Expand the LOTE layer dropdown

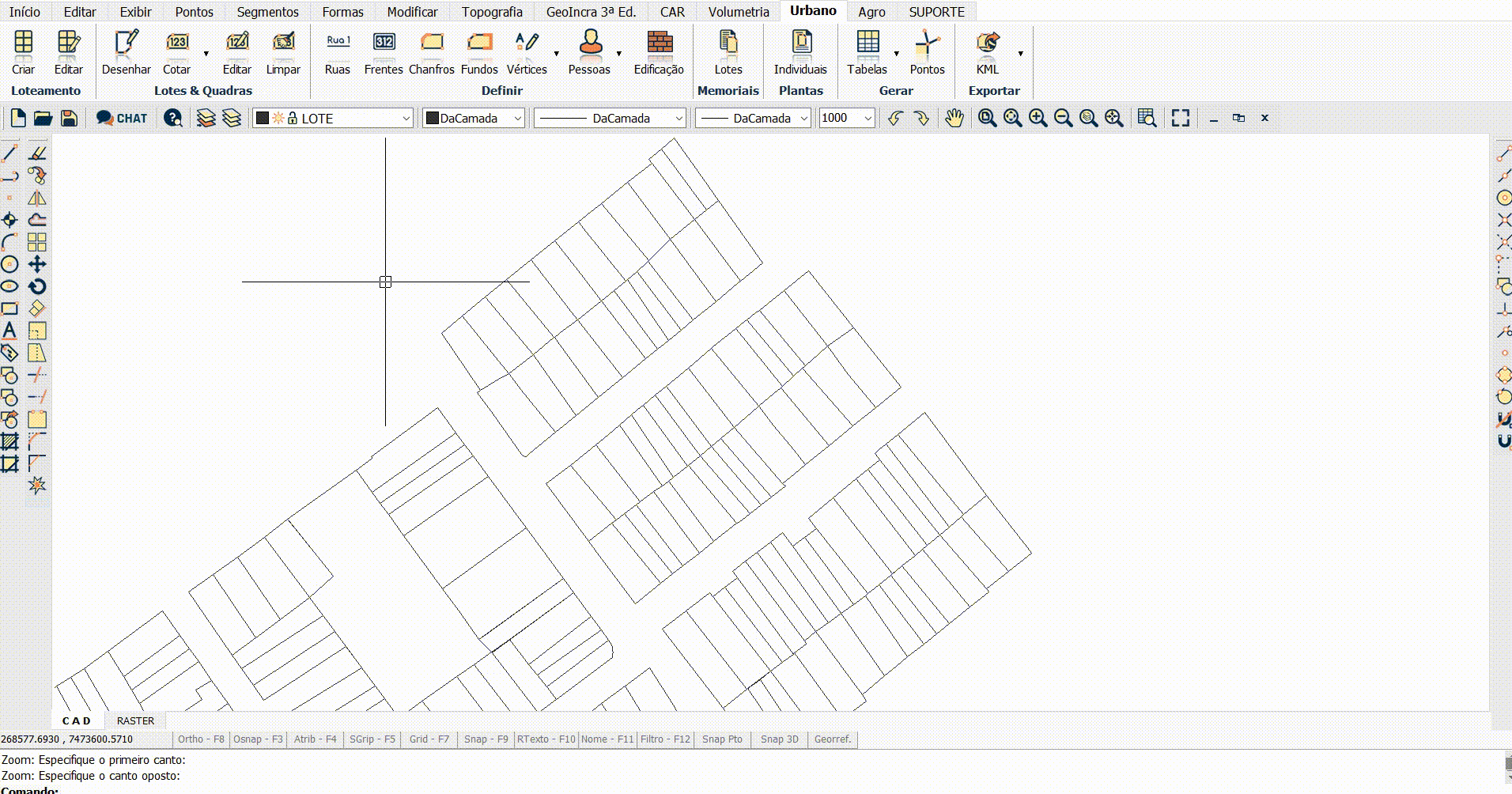coord(406,118)
